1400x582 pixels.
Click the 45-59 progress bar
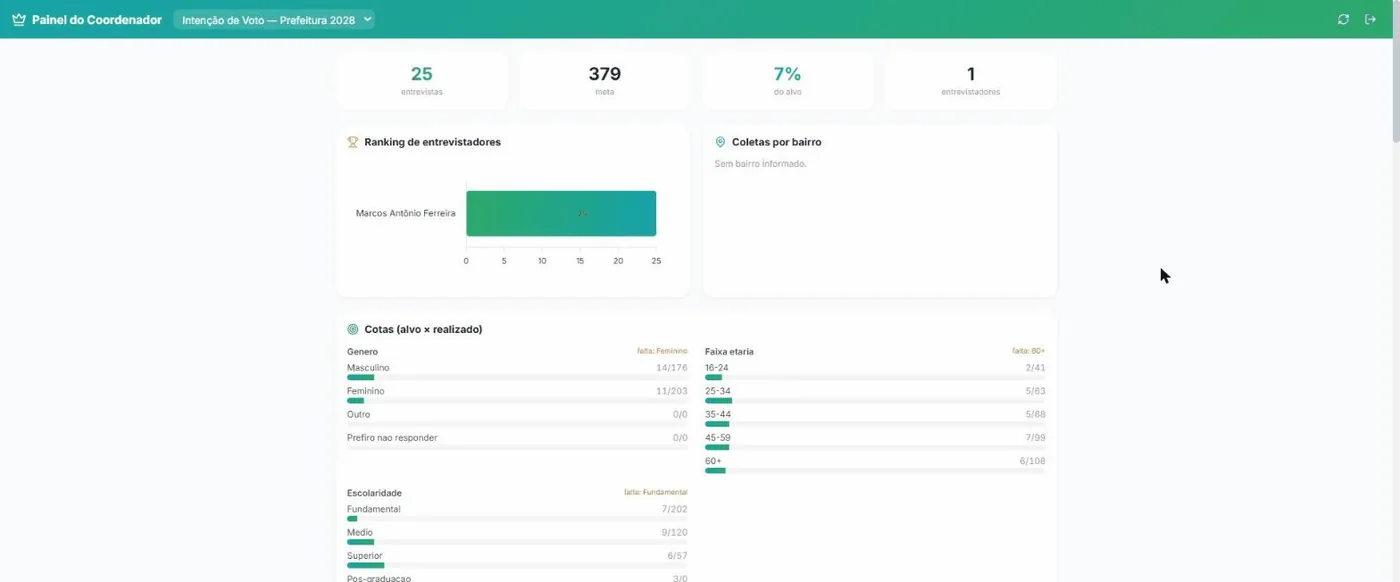(x=875, y=447)
